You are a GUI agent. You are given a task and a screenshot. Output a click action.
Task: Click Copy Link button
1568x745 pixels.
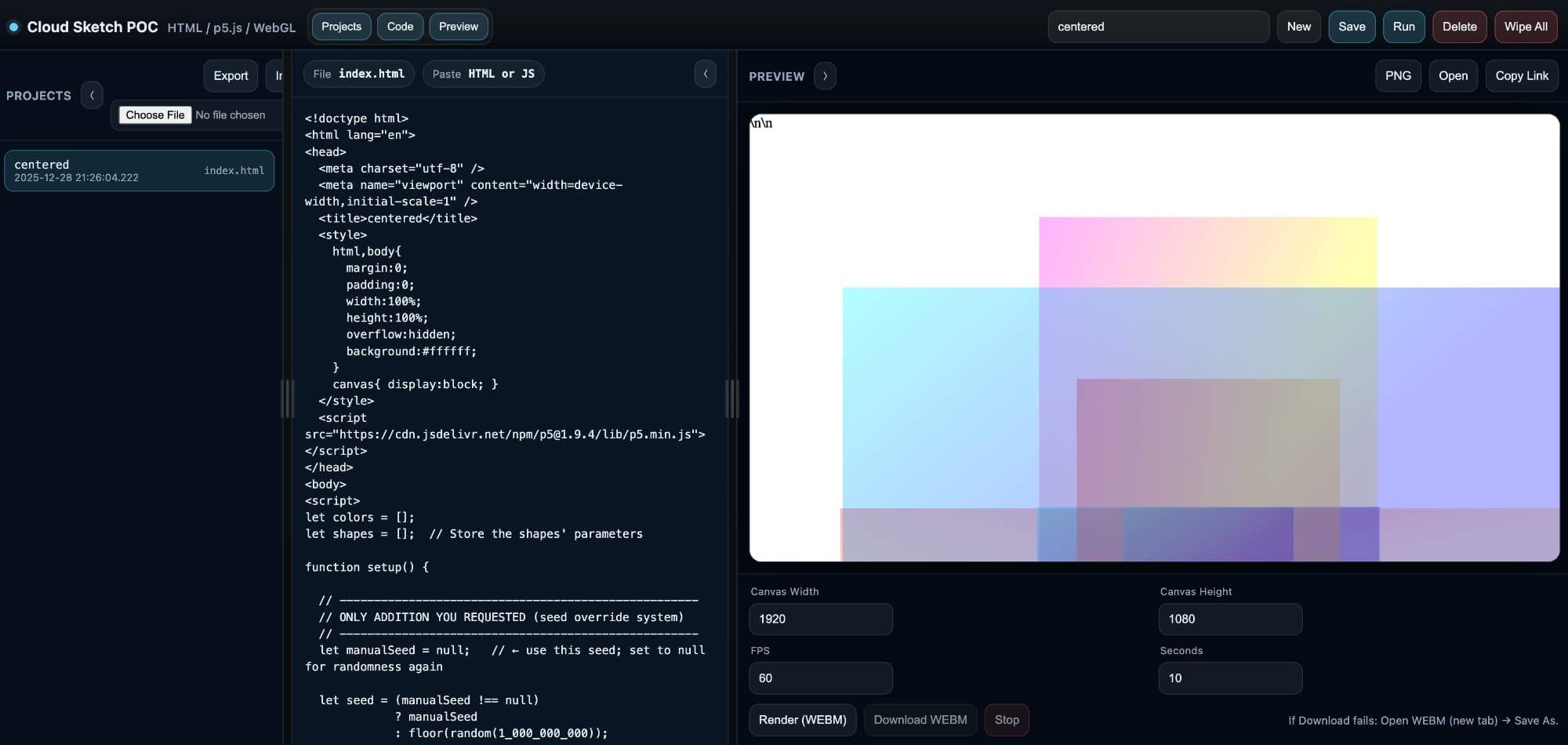pyautogui.click(x=1521, y=76)
